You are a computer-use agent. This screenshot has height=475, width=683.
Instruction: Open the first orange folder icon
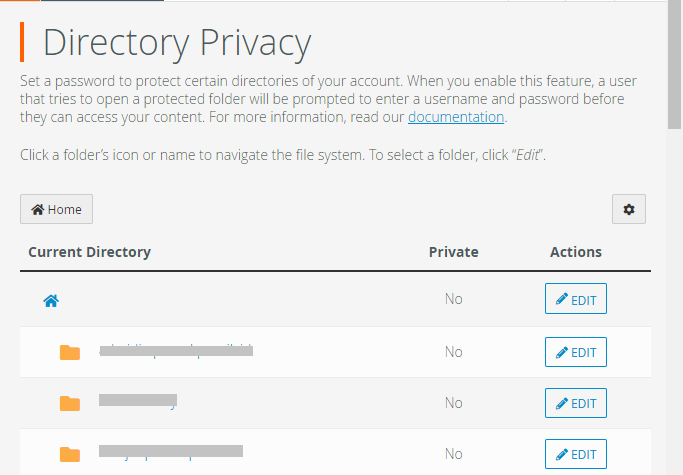(x=69, y=352)
